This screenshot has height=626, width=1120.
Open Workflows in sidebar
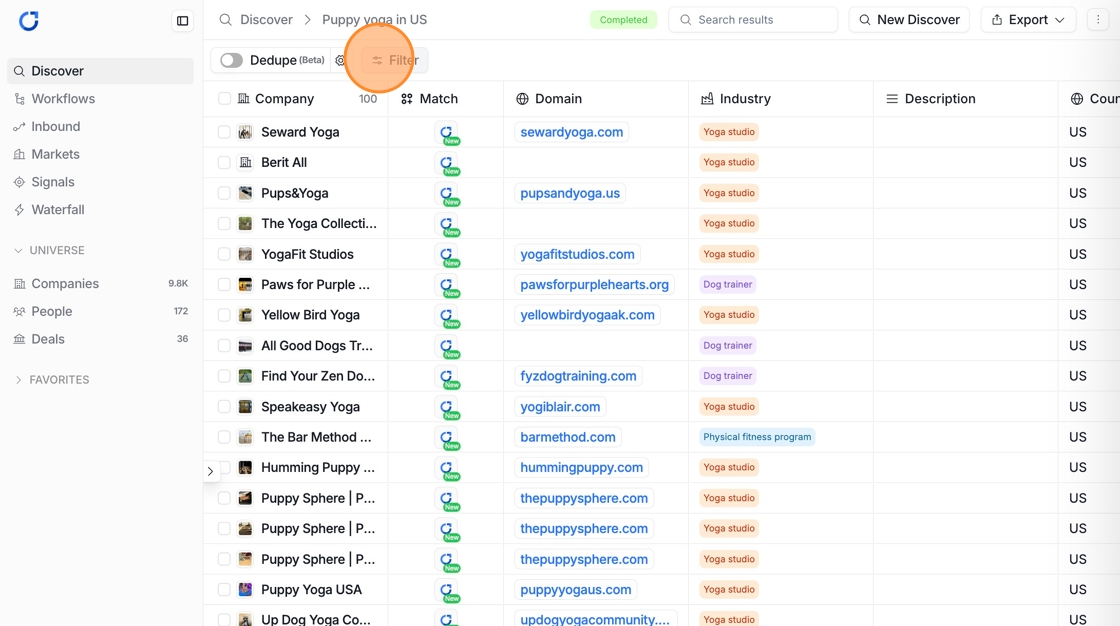tap(100, 99)
